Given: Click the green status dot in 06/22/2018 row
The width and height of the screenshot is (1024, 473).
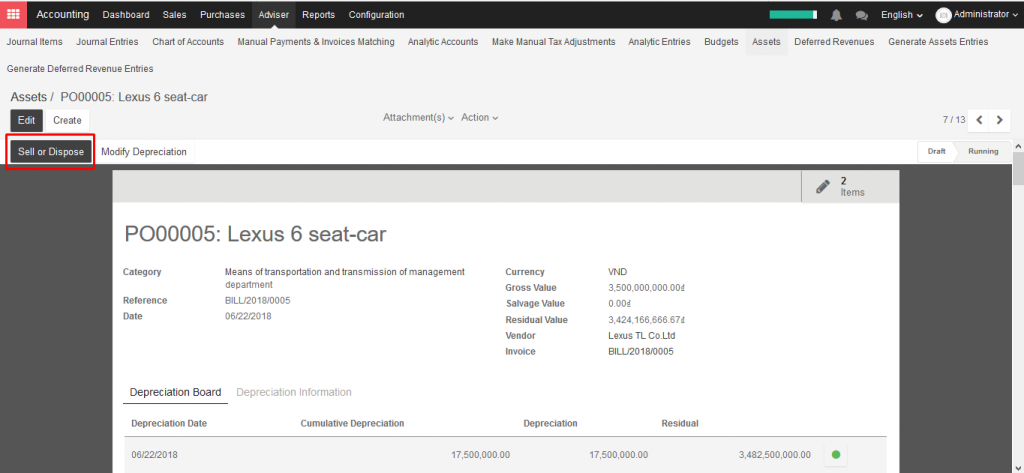Looking at the screenshot, I should coord(836,455).
